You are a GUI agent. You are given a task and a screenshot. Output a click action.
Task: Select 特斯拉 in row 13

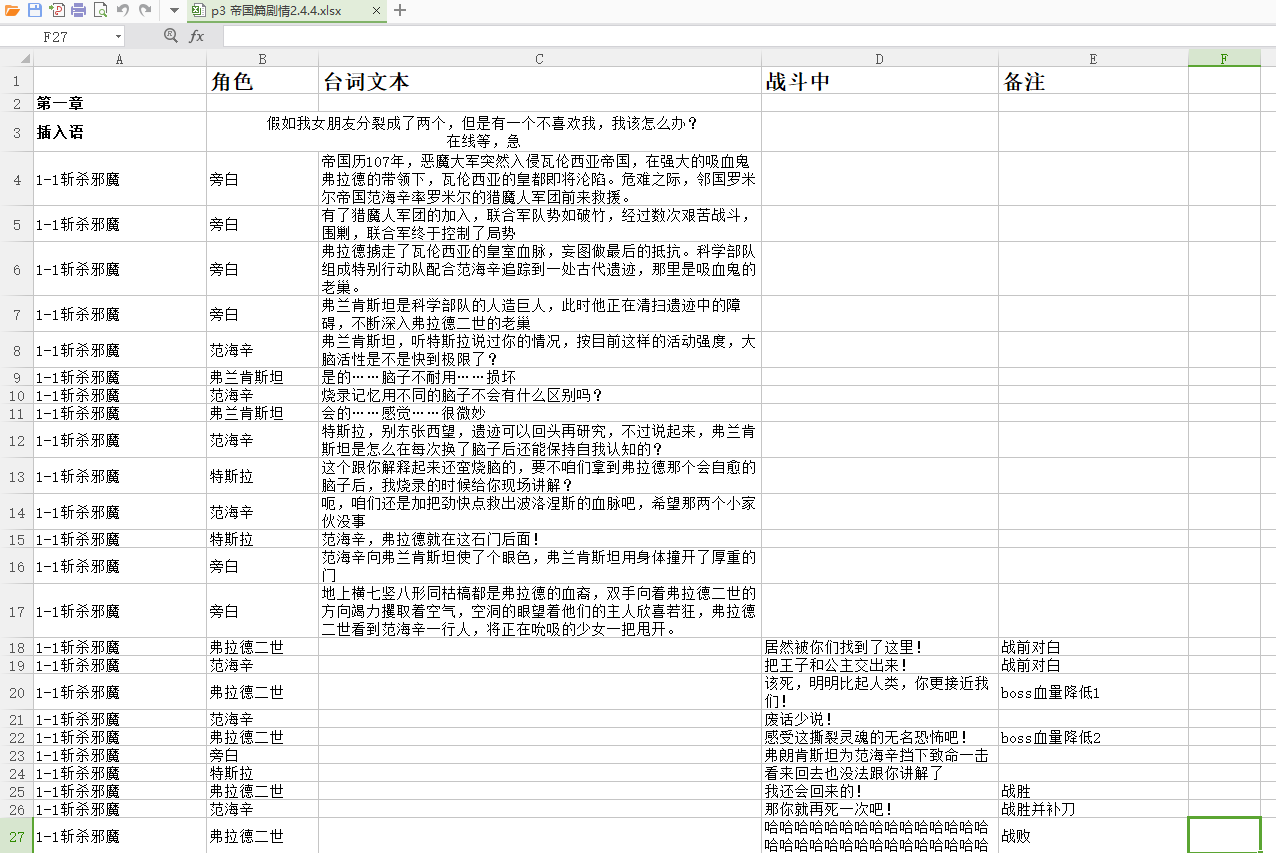pos(263,476)
